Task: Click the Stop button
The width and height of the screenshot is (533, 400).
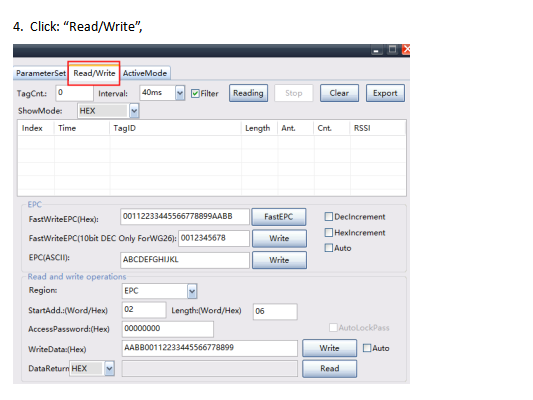Action: tap(294, 93)
